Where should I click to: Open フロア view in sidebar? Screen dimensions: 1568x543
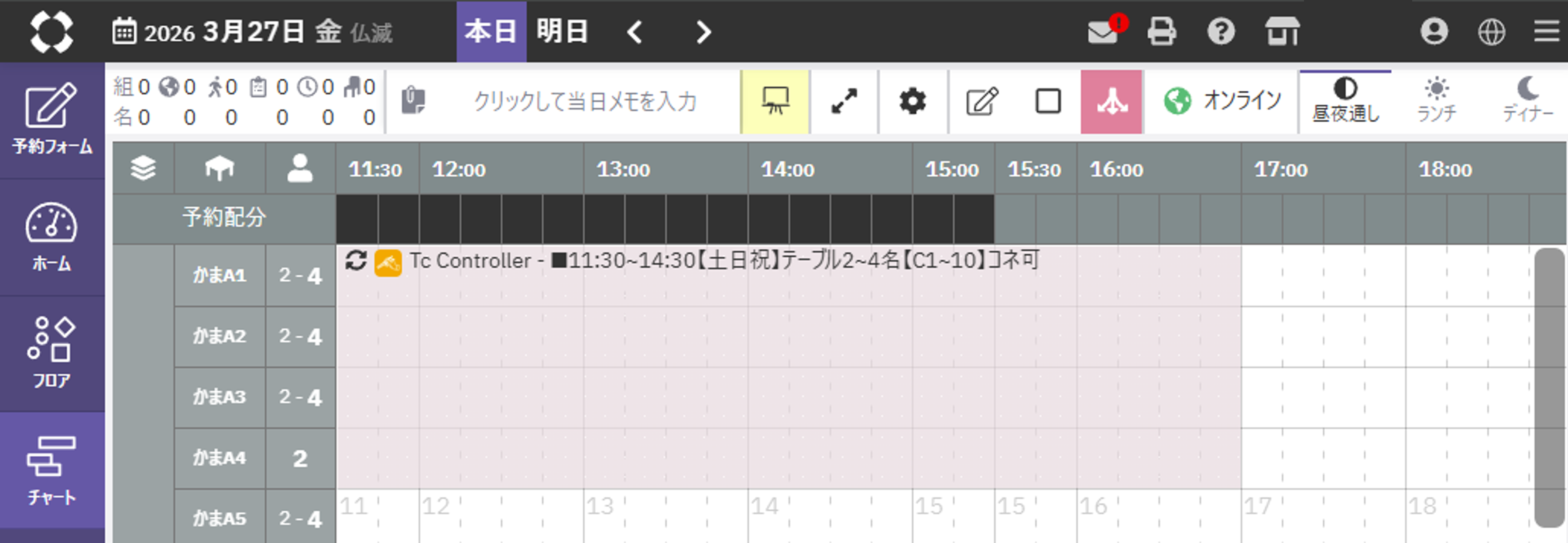point(52,354)
